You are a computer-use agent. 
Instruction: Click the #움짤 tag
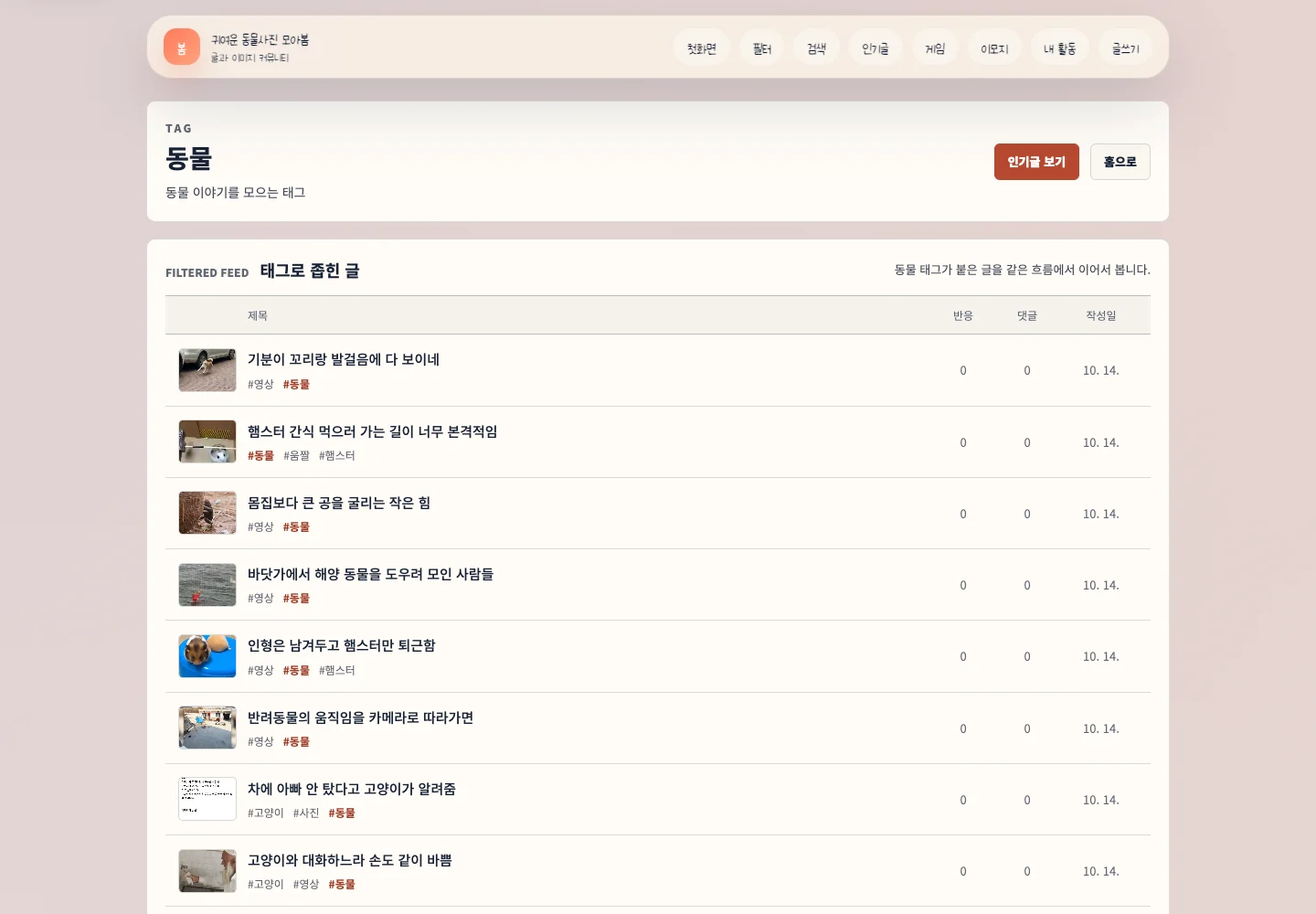[x=296, y=455]
